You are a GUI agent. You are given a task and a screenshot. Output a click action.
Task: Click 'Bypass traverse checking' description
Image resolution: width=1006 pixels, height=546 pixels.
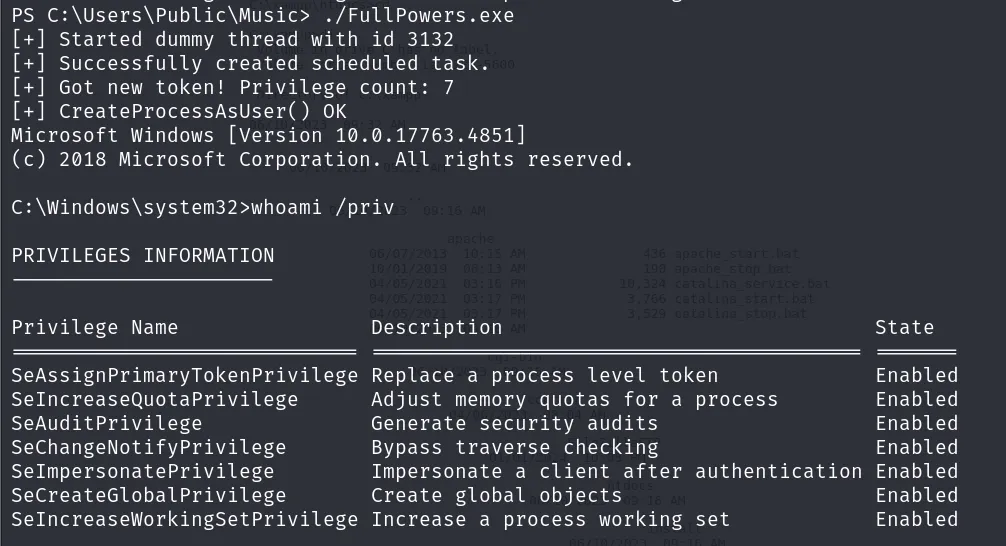515,448
